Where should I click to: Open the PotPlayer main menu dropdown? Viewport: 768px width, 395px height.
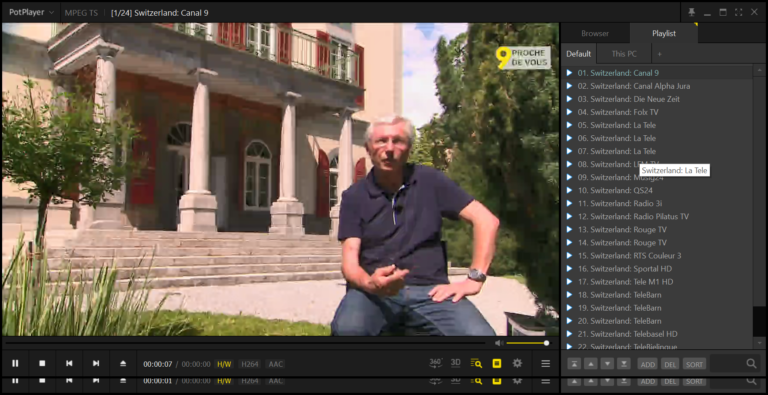(x=31, y=12)
